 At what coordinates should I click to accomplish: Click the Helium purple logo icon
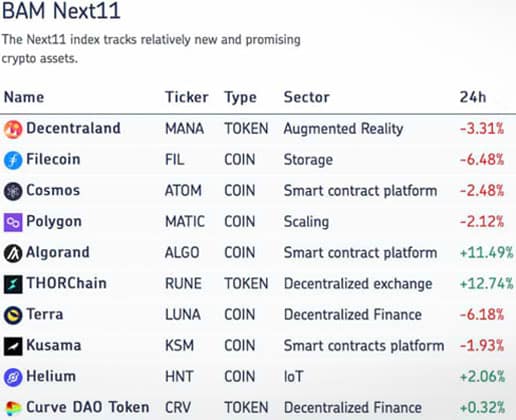[13, 377]
